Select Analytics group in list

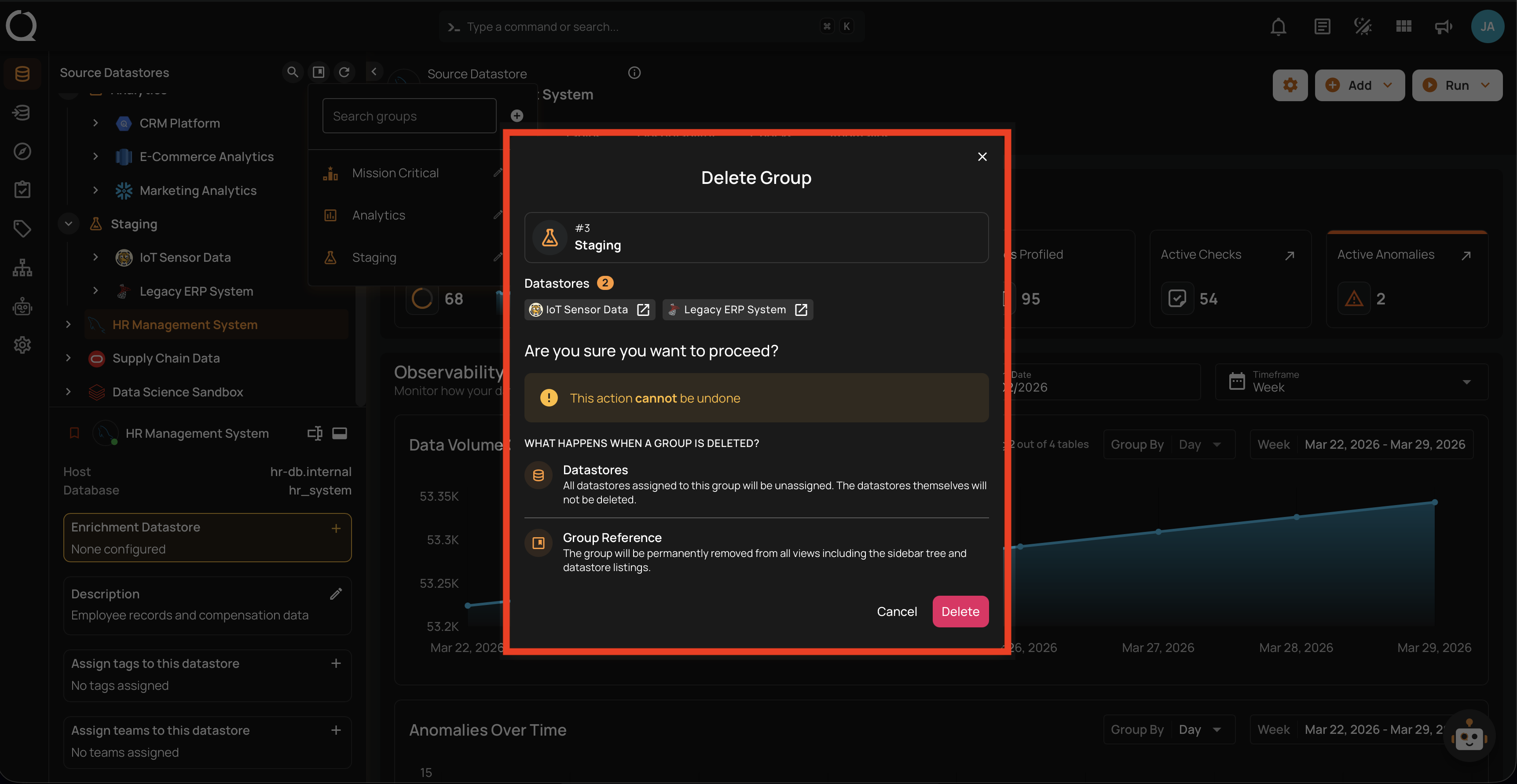[379, 216]
